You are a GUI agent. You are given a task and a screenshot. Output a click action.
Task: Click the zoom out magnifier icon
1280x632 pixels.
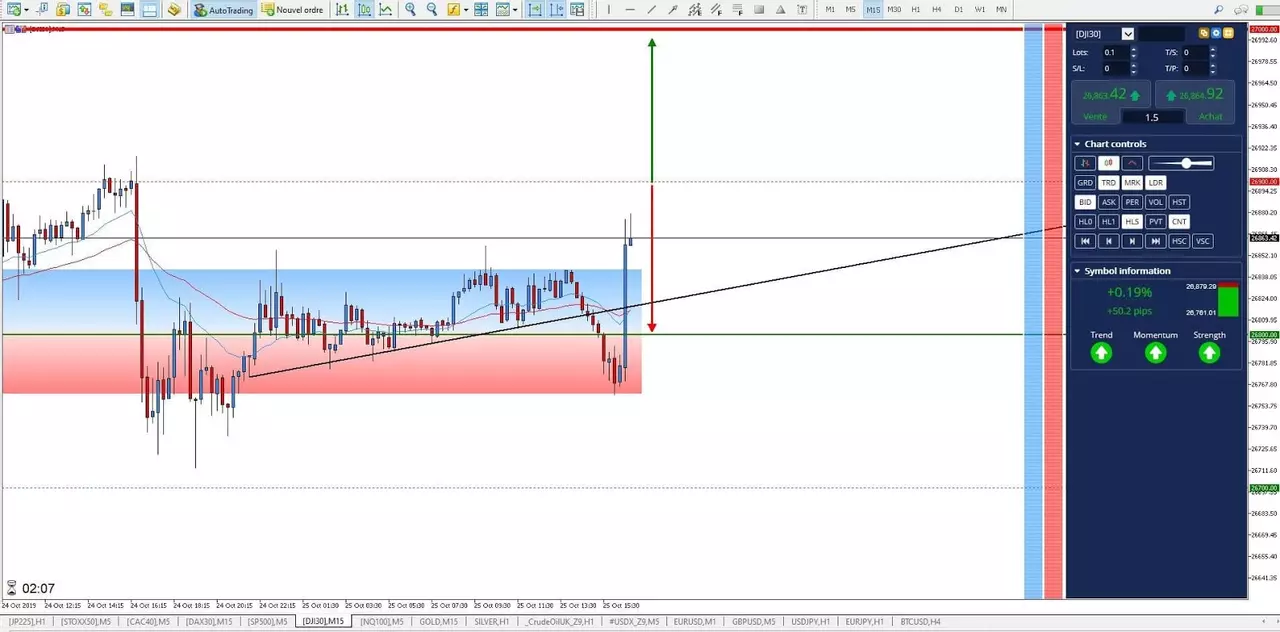pos(432,9)
